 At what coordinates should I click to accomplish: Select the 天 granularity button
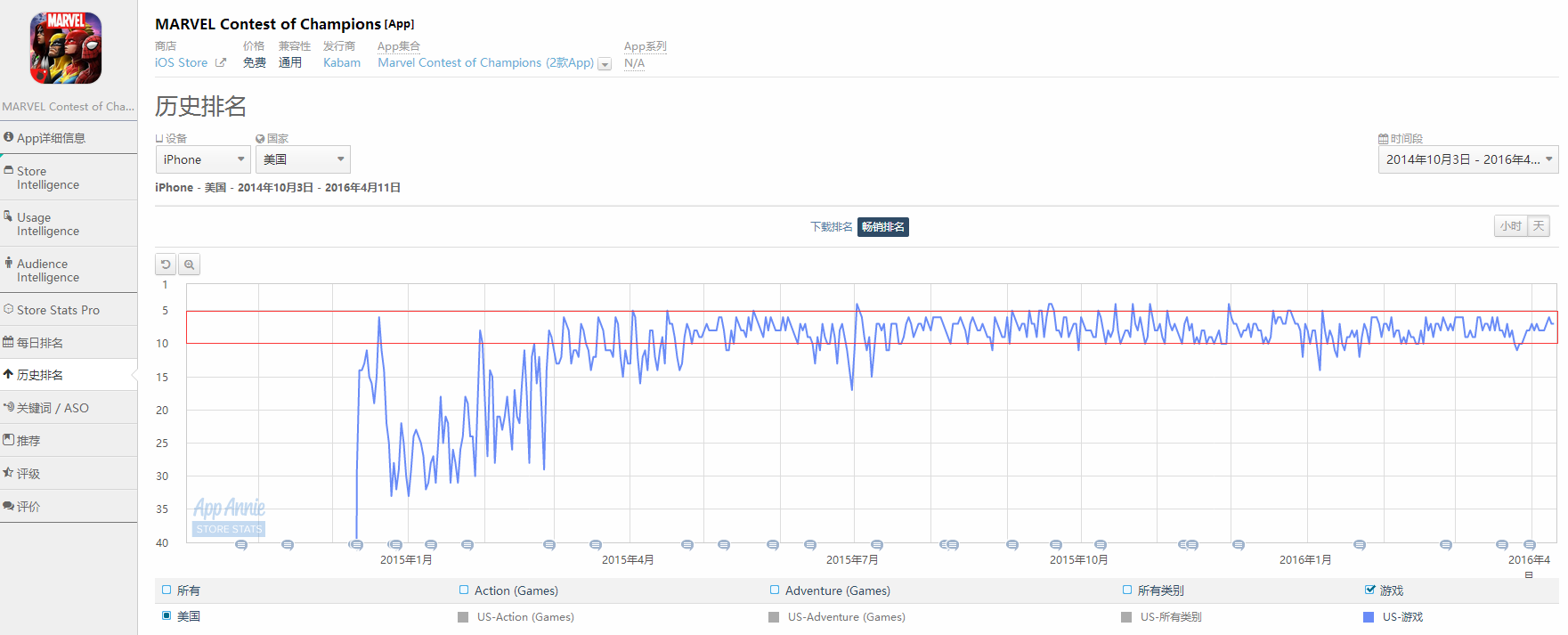[x=1539, y=226]
